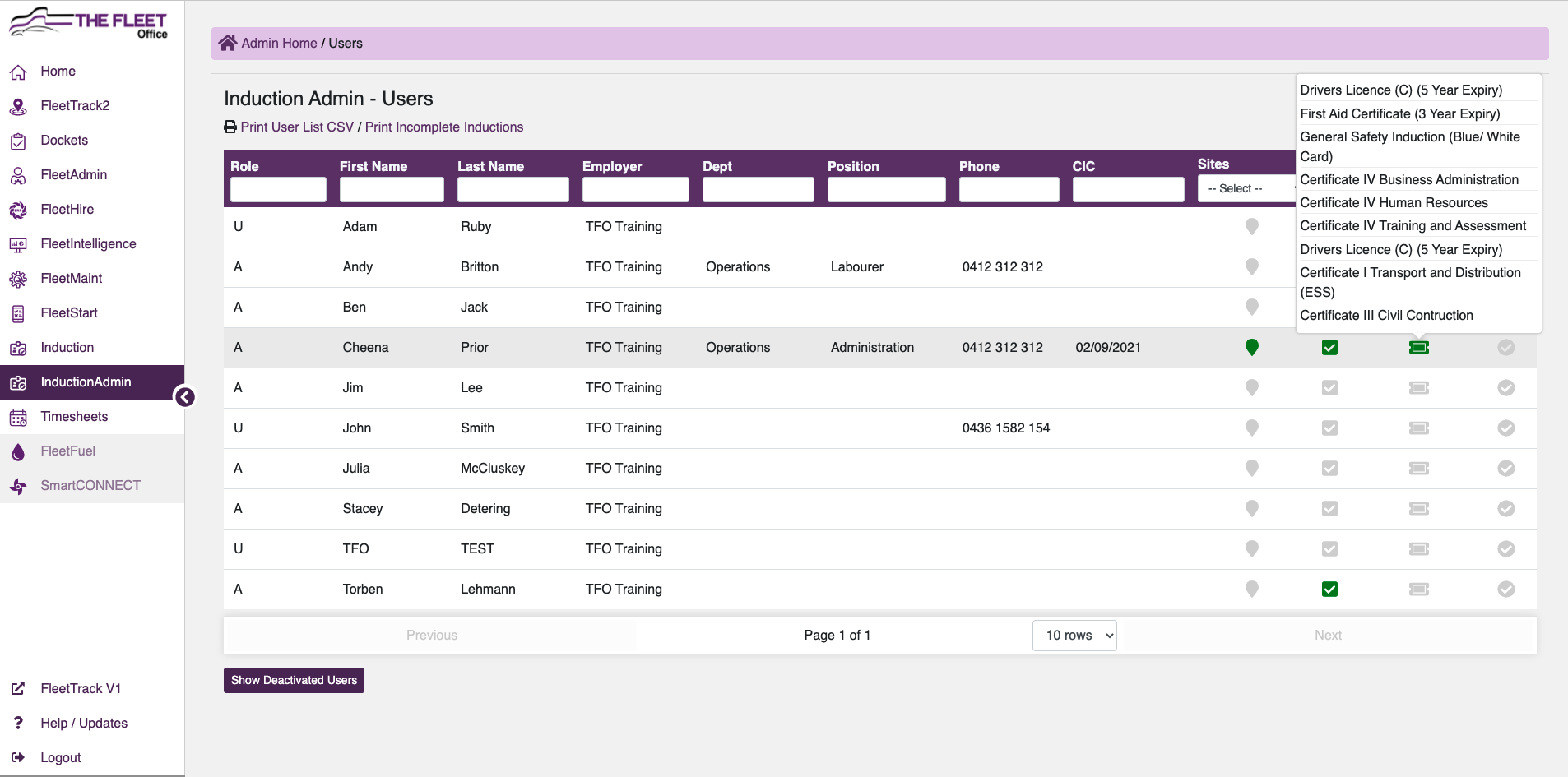This screenshot has height=777, width=1568.
Task: Click the '0436 1582 154' phone cell
Action: pyautogui.click(x=1006, y=428)
